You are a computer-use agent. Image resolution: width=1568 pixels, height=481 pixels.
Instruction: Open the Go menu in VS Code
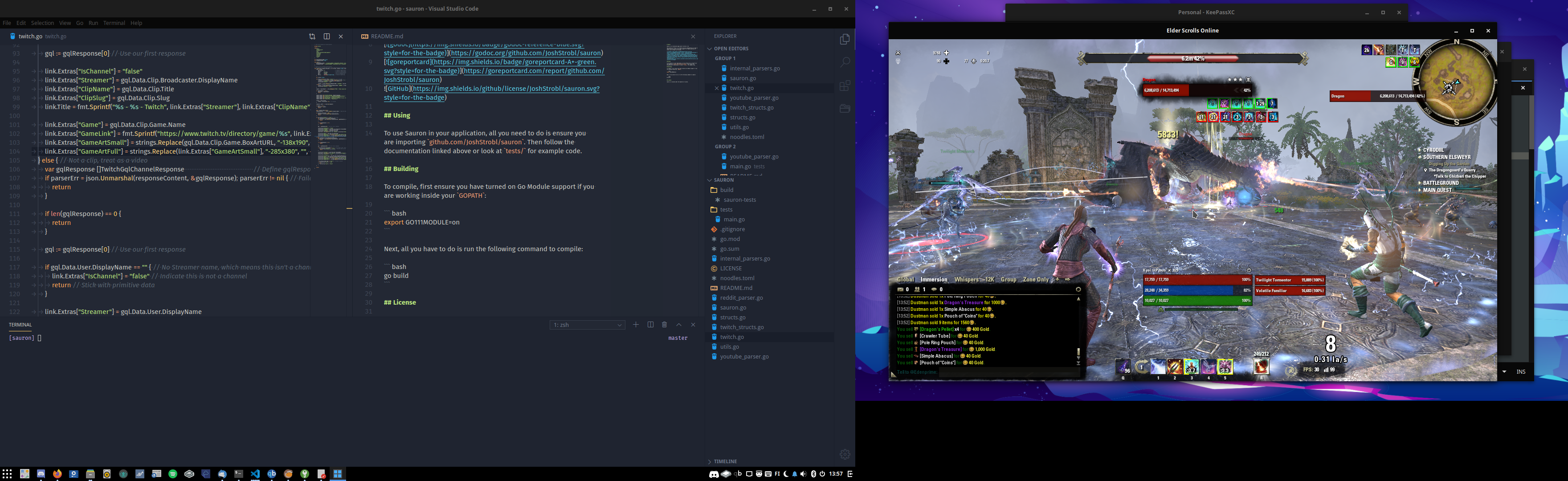80,23
